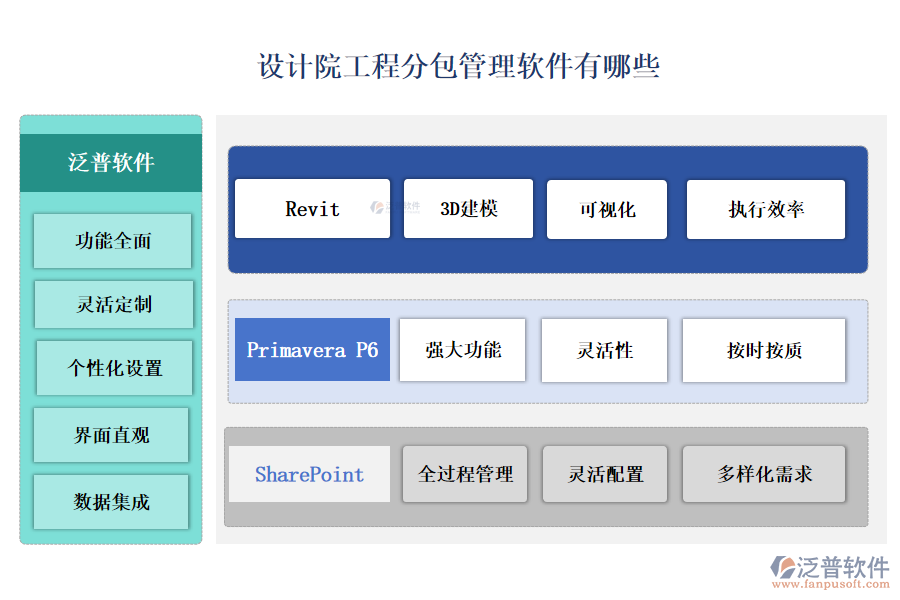Select 功能全面 in the left sidebar

(x=112, y=241)
